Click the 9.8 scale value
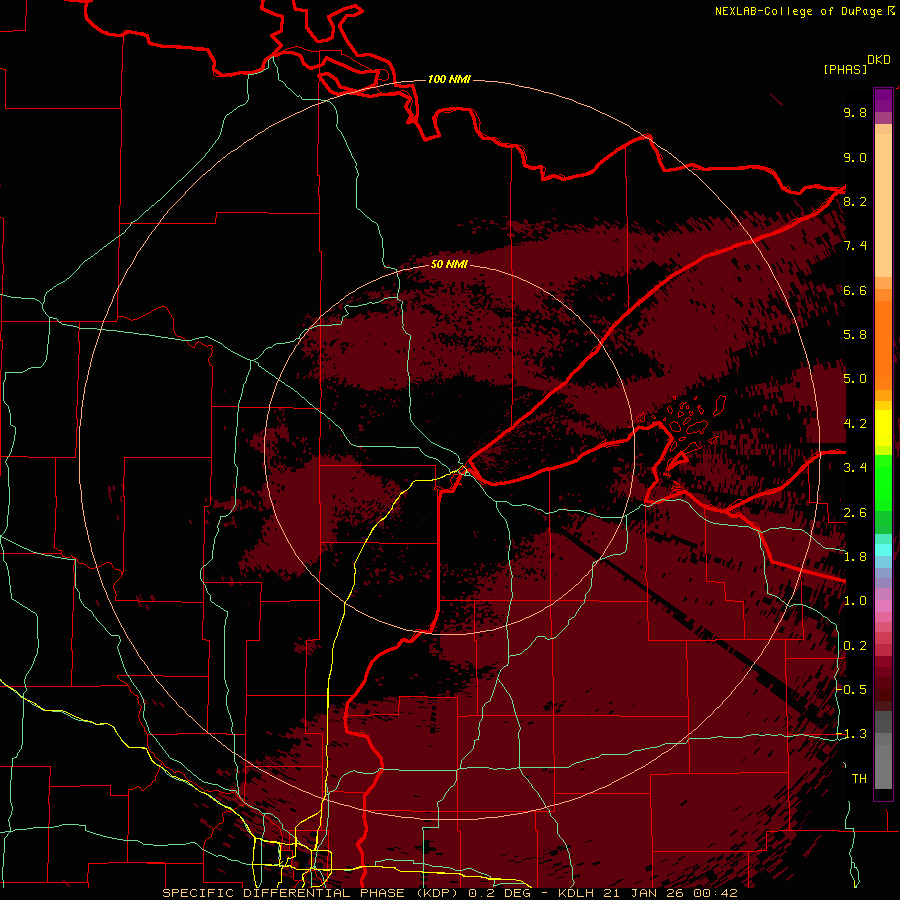 point(855,112)
